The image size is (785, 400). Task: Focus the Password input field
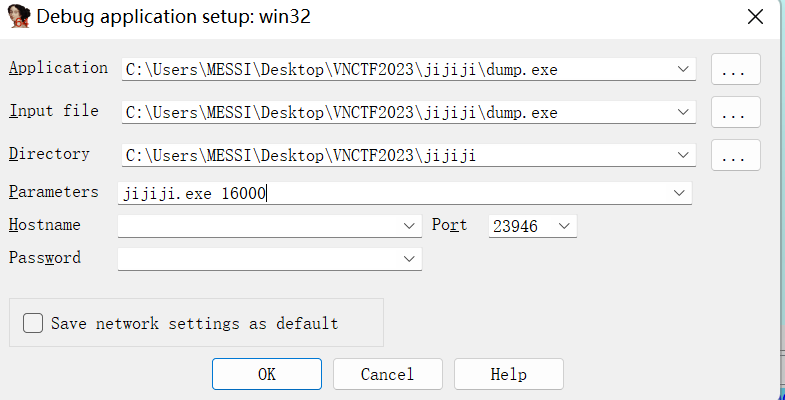258,259
